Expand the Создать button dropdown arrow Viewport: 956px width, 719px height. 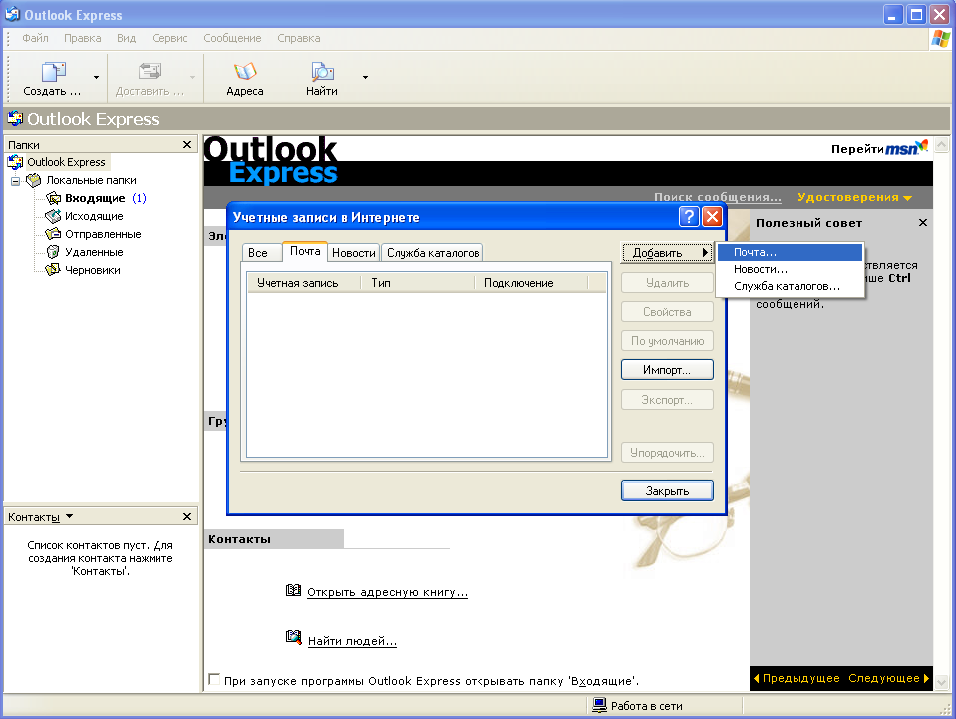(x=96, y=77)
